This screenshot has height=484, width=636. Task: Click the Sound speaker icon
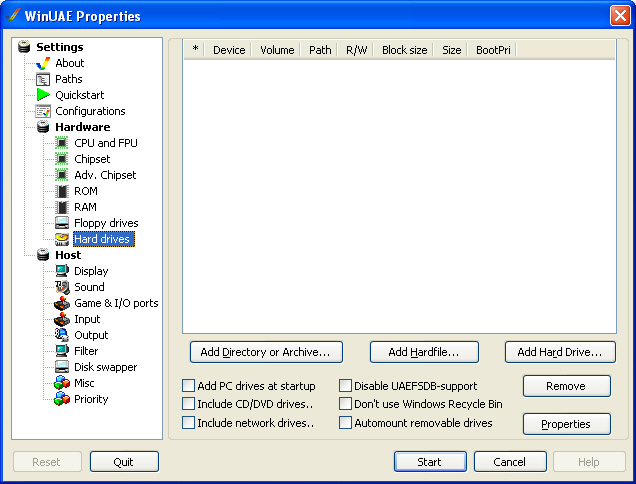click(x=62, y=287)
